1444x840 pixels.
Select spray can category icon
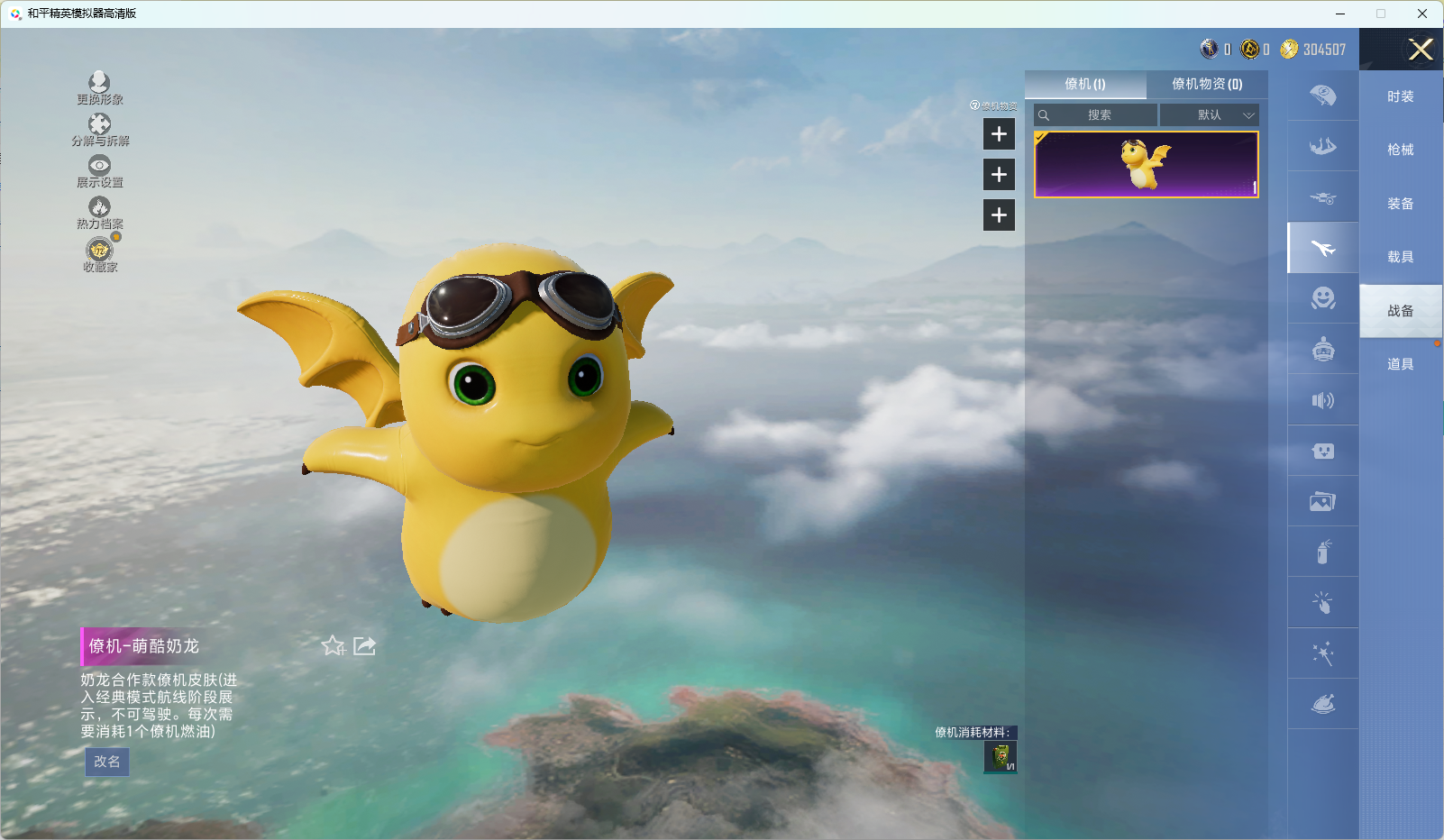click(x=1322, y=552)
